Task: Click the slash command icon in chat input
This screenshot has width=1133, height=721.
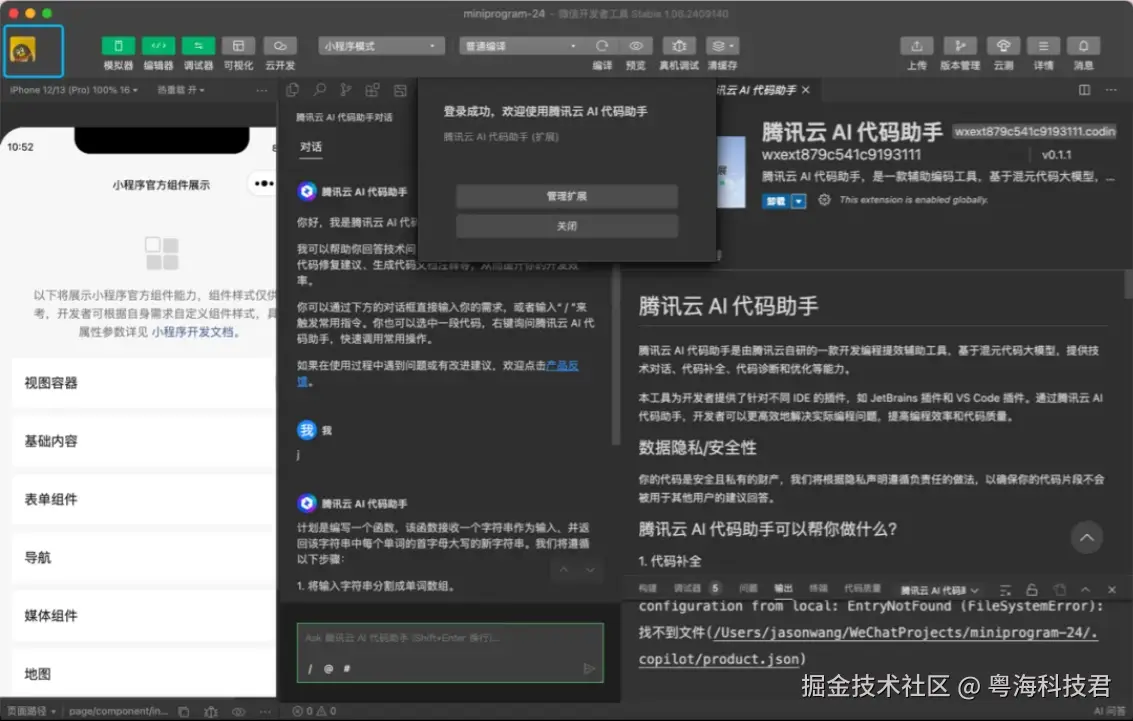Action: [x=310, y=669]
